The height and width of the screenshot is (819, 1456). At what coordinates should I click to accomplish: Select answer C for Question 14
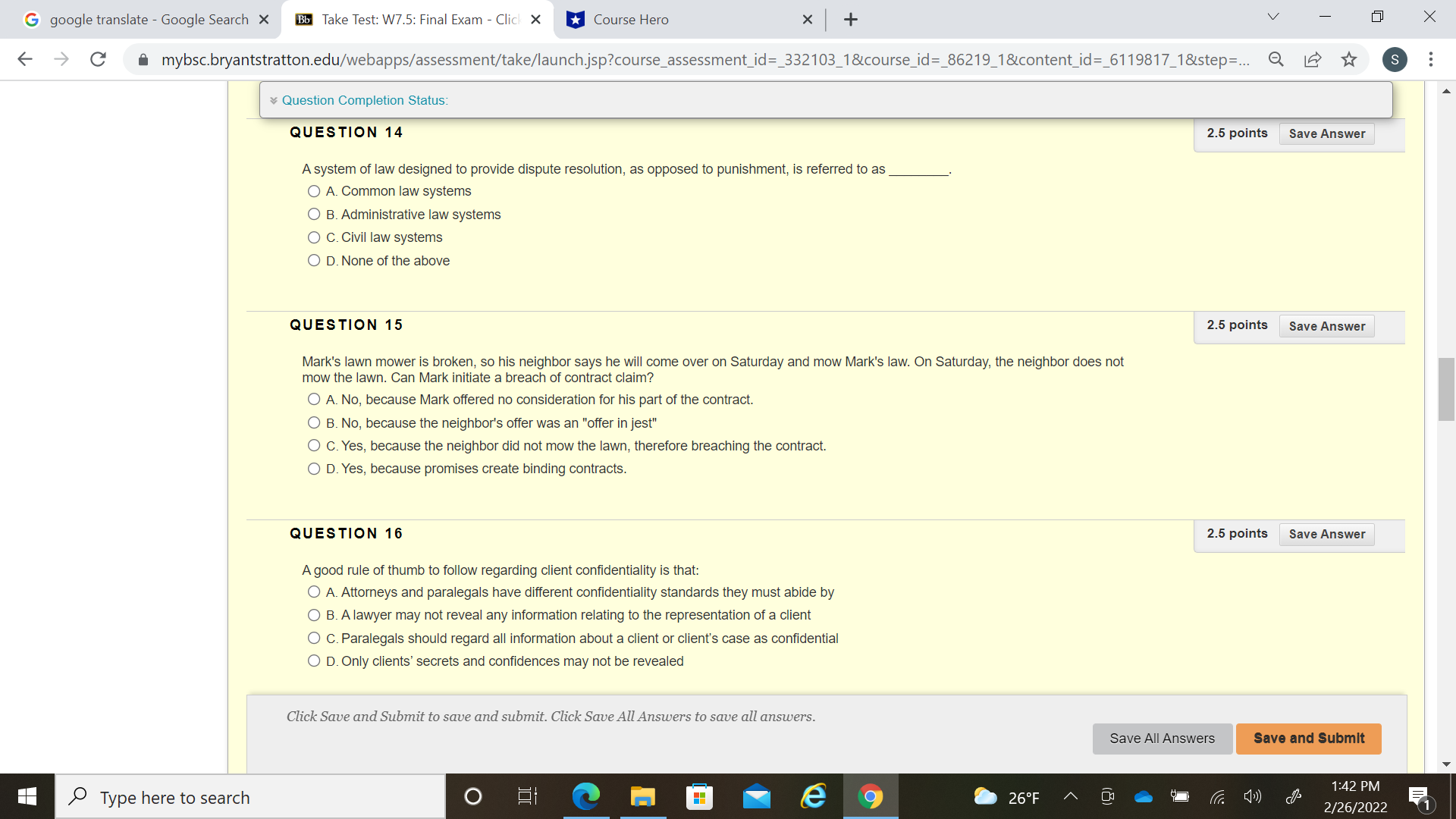pos(313,237)
